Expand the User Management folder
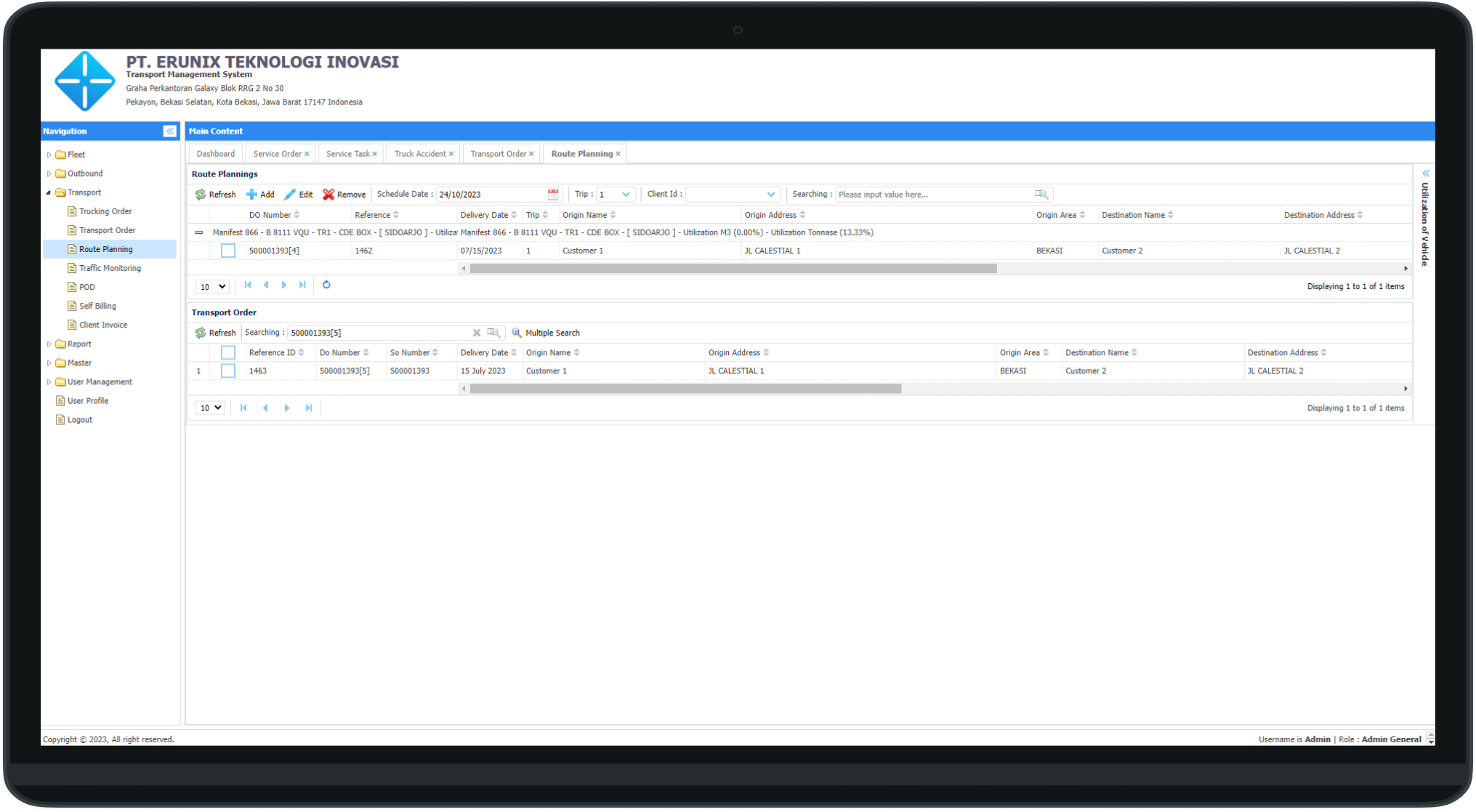This screenshot has width=1476, height=812. point(49,382)
